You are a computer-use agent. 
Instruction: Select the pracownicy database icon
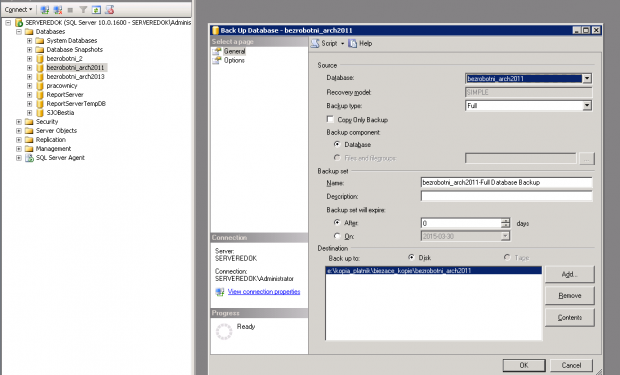40,86
